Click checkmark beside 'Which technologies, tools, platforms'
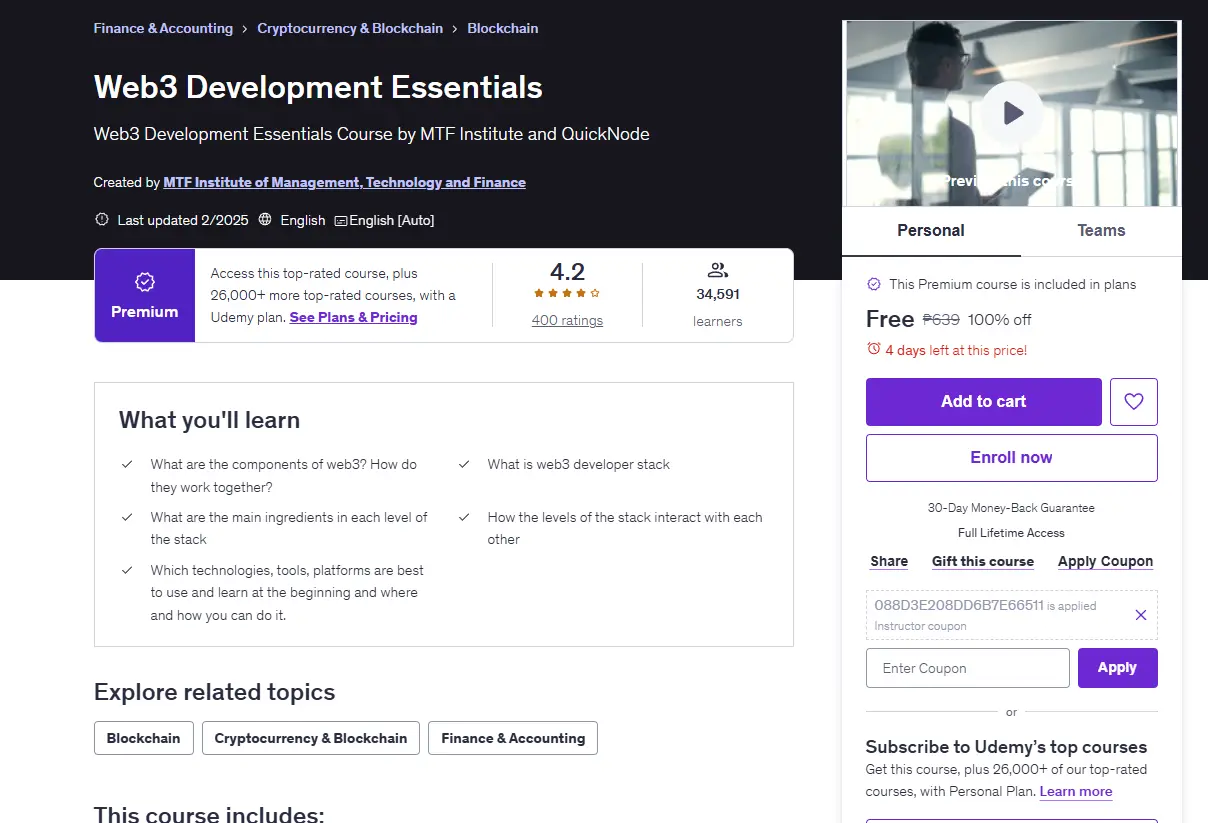Image resolution: width=1208 pixels, height=823 pixels. point(127,570)
